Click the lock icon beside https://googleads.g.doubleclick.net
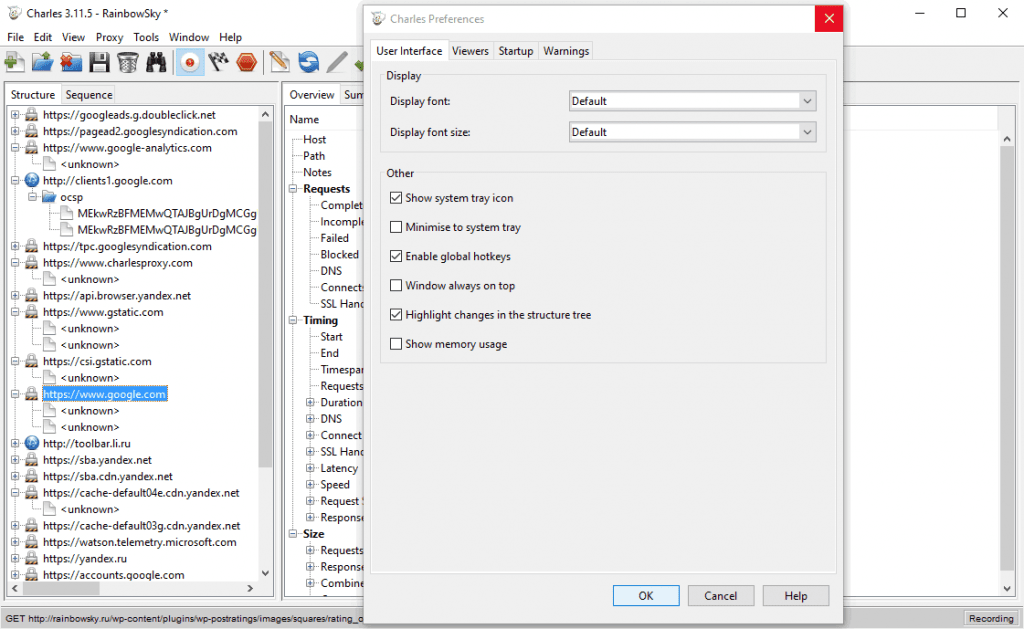1024x629 pixels. pyautogui.click(x=31, y=115)
